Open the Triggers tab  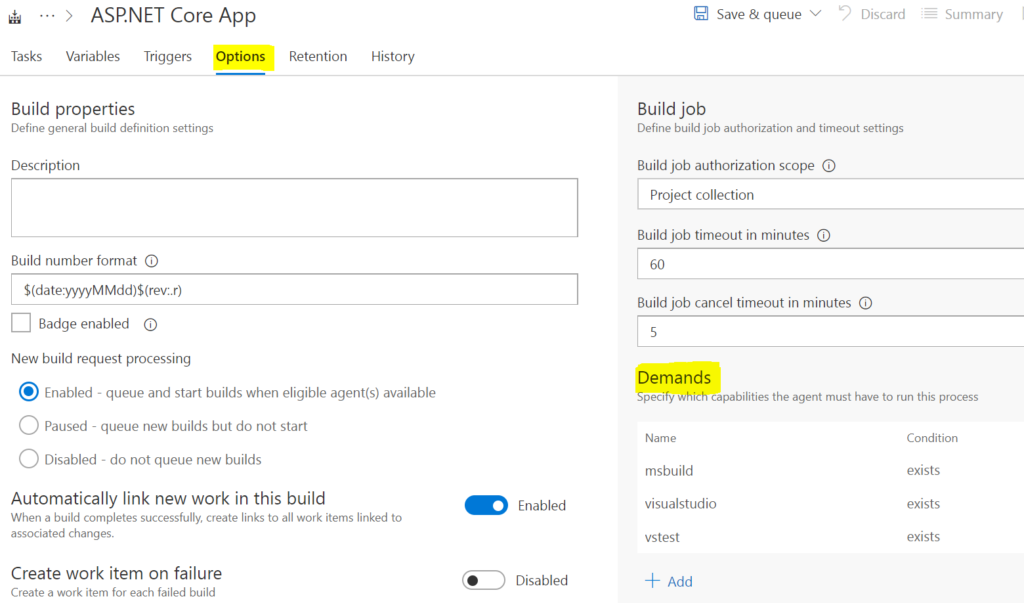[x=167, y=56]
